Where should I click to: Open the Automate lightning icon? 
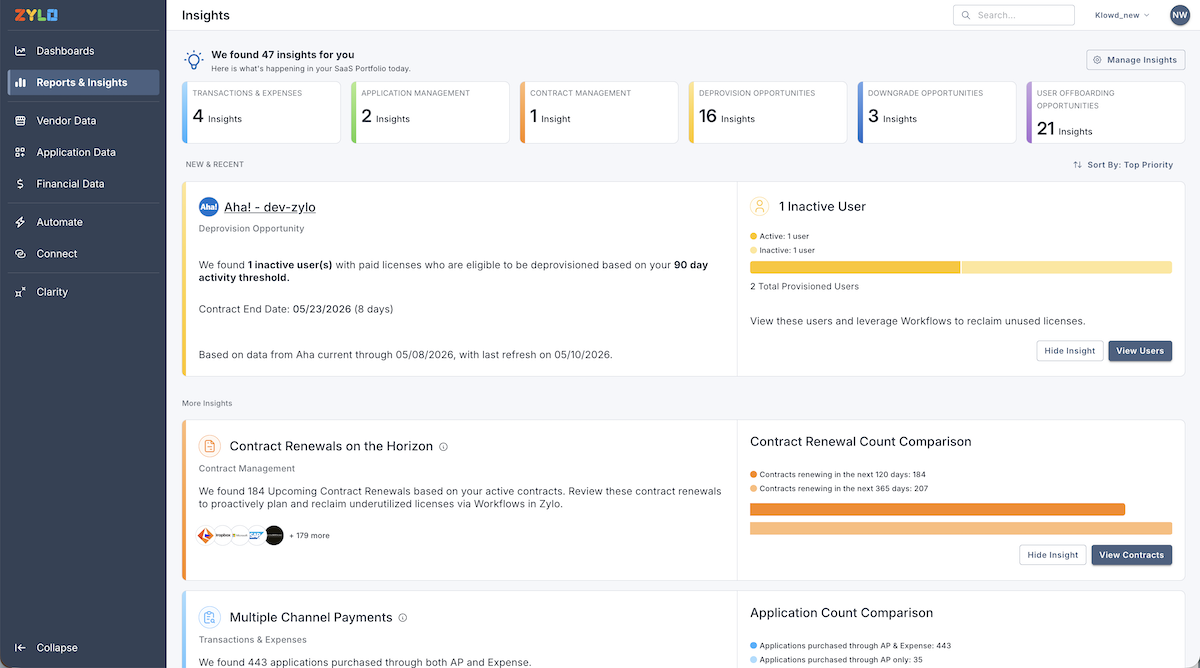(x=20, y=222)
